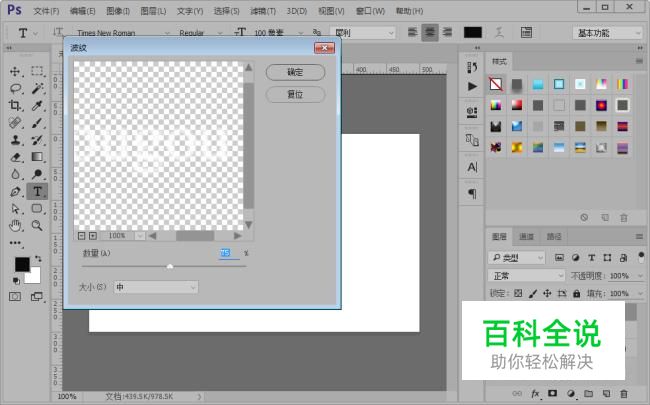Set center text alignment
The image size is (650, 405).
pyautogui.click(x=430, y=32)
